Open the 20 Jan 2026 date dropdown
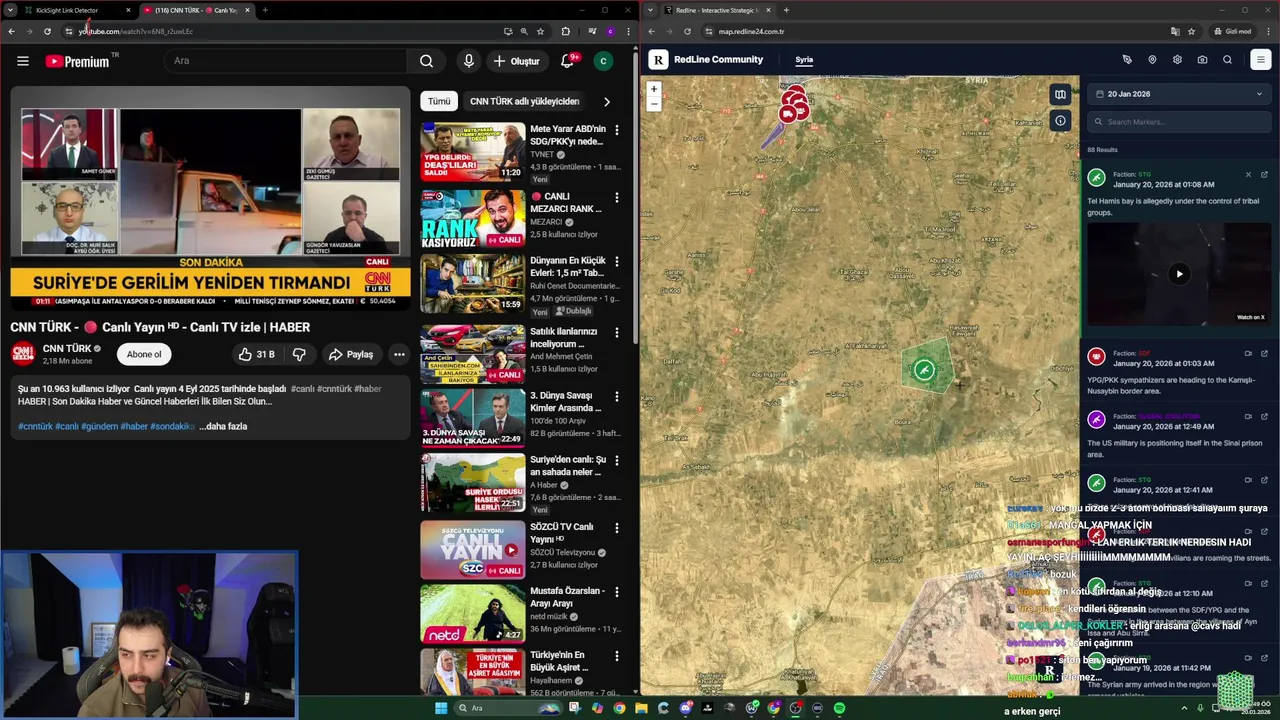Screen dimensions: 1280x720 click(1179, 94)
